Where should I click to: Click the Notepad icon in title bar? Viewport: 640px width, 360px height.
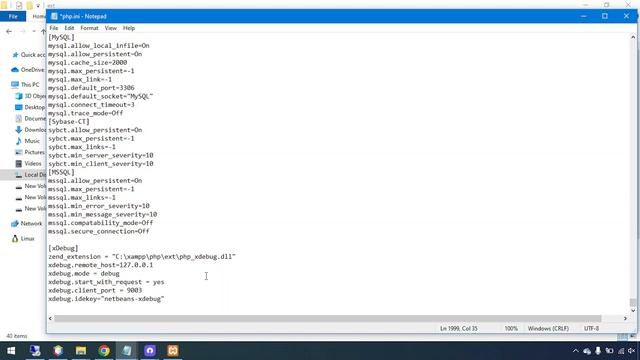[x=54, y=16]
